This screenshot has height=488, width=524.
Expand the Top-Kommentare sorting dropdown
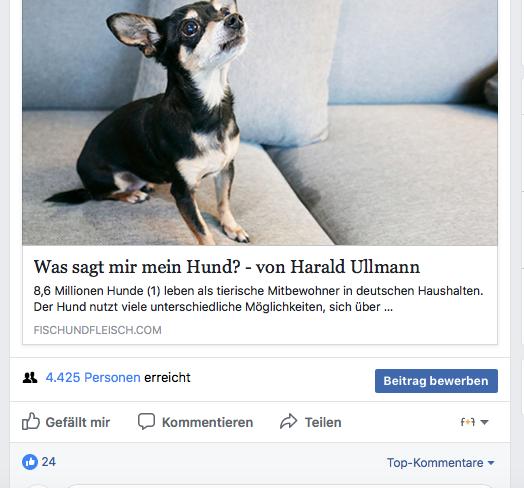440,463
